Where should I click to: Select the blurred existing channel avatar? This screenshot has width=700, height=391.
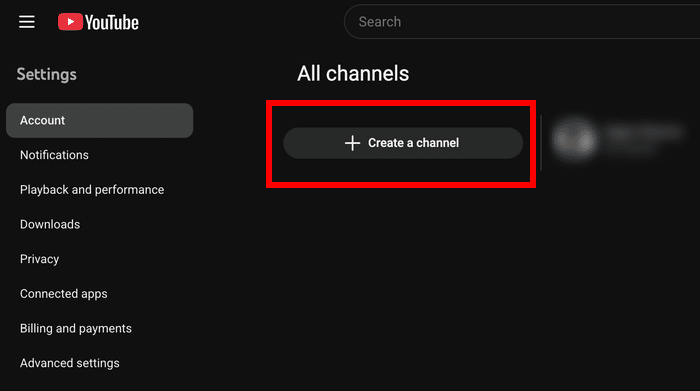(574, 139)
